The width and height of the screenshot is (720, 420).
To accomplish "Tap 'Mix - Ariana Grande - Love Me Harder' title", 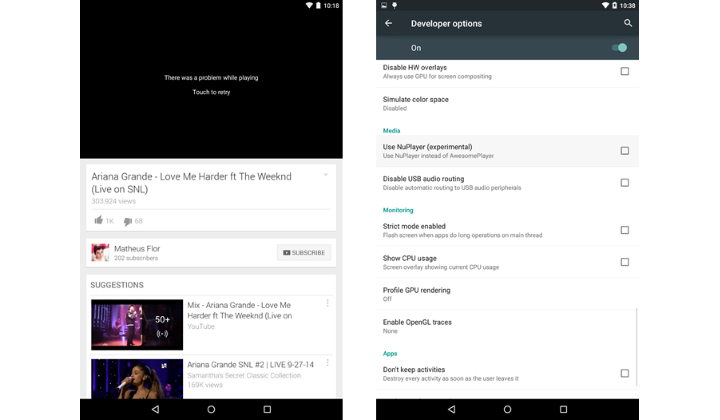I will point(239,310).
